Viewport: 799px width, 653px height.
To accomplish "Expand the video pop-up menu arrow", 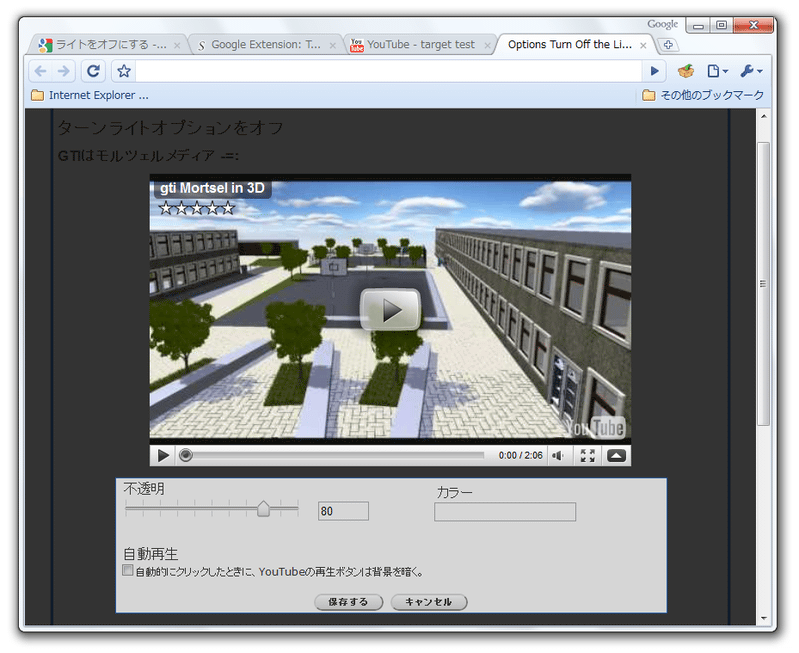I will tap(616, 455).
